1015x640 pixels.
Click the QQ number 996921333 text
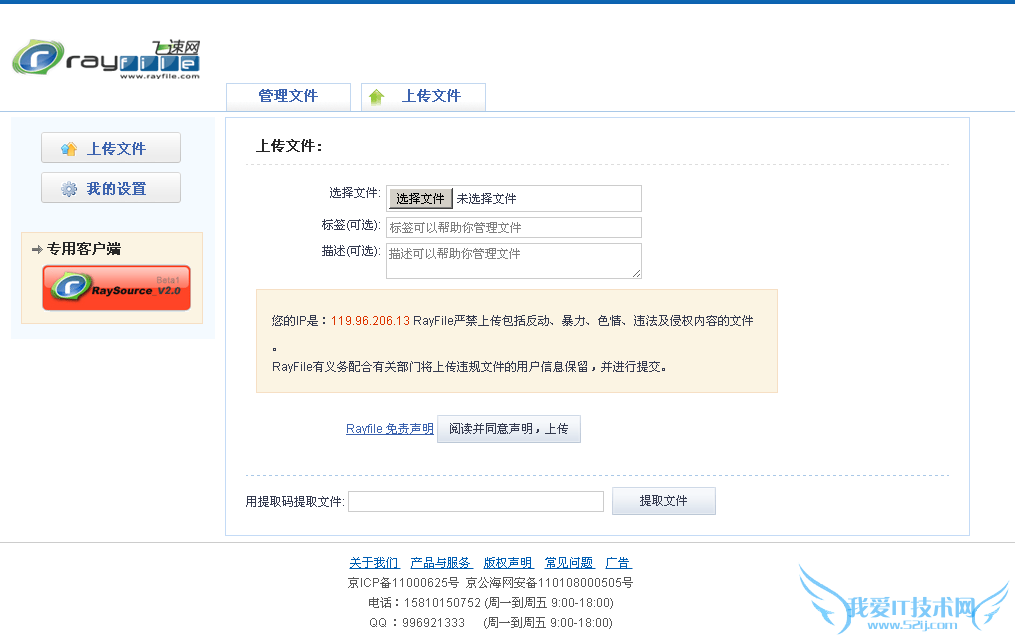click(x=433, y=623)
